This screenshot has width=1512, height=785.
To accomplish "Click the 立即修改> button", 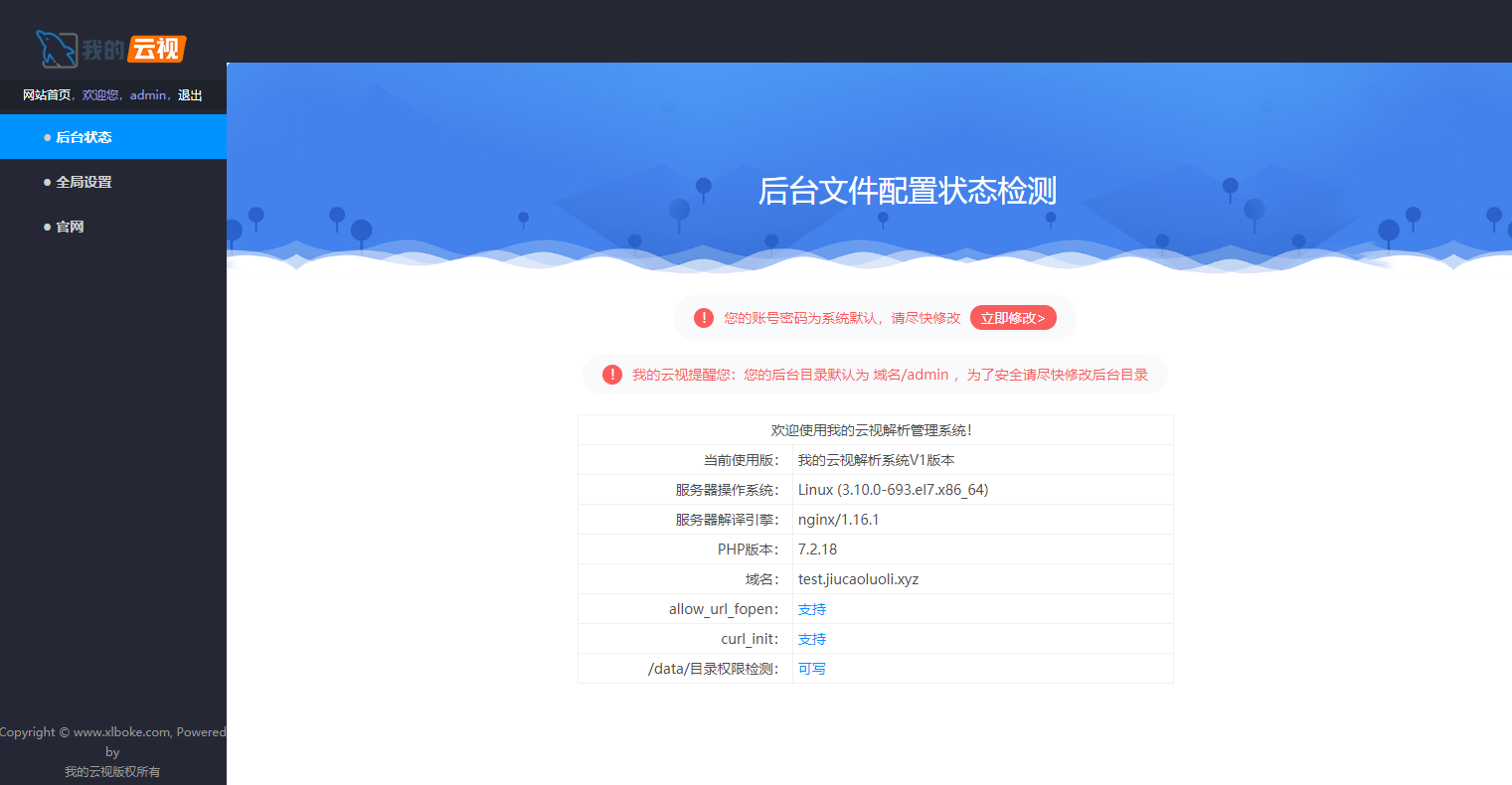I will 1013,318.
